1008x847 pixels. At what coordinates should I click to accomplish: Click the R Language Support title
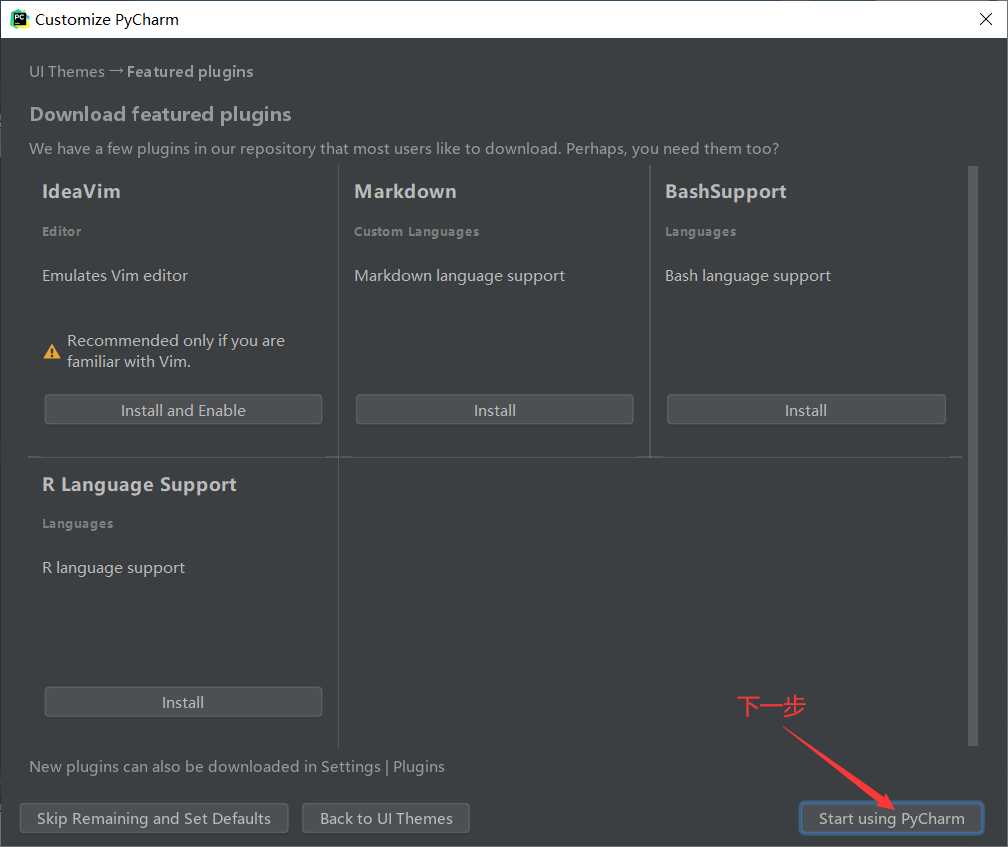pos(139,485)
